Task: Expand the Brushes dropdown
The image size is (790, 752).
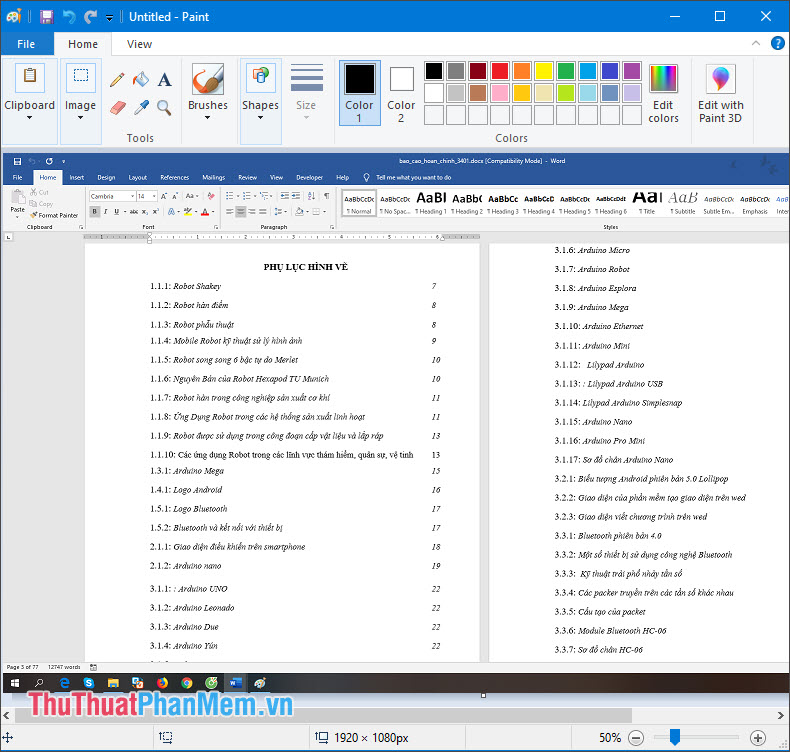Action: (x=208, y=118)
